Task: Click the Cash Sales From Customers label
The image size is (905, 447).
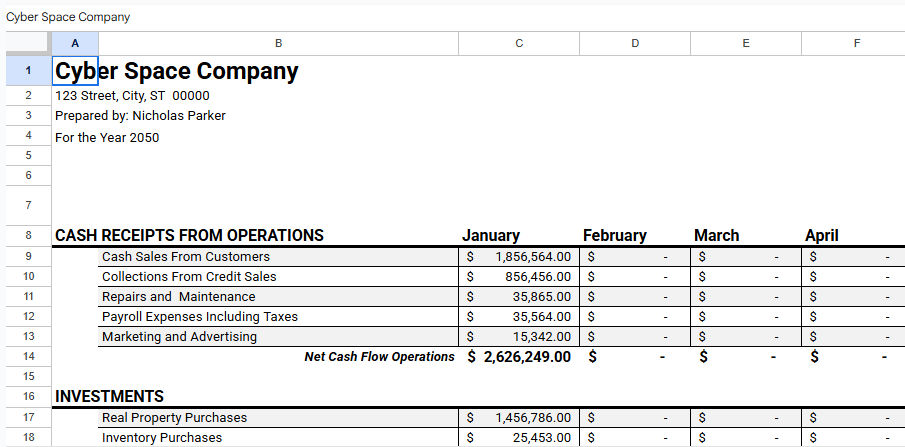Action: [185, 257]
